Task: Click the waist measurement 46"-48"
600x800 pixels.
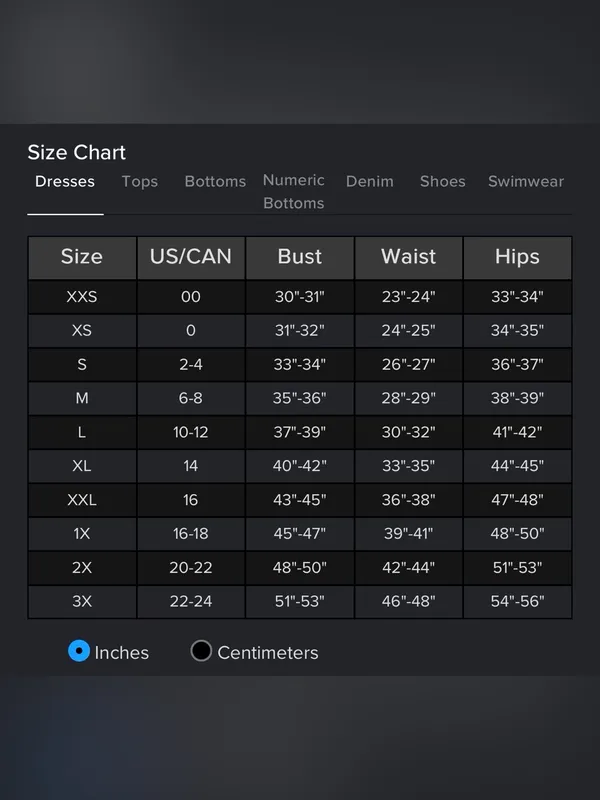Action: coord(409,602)
